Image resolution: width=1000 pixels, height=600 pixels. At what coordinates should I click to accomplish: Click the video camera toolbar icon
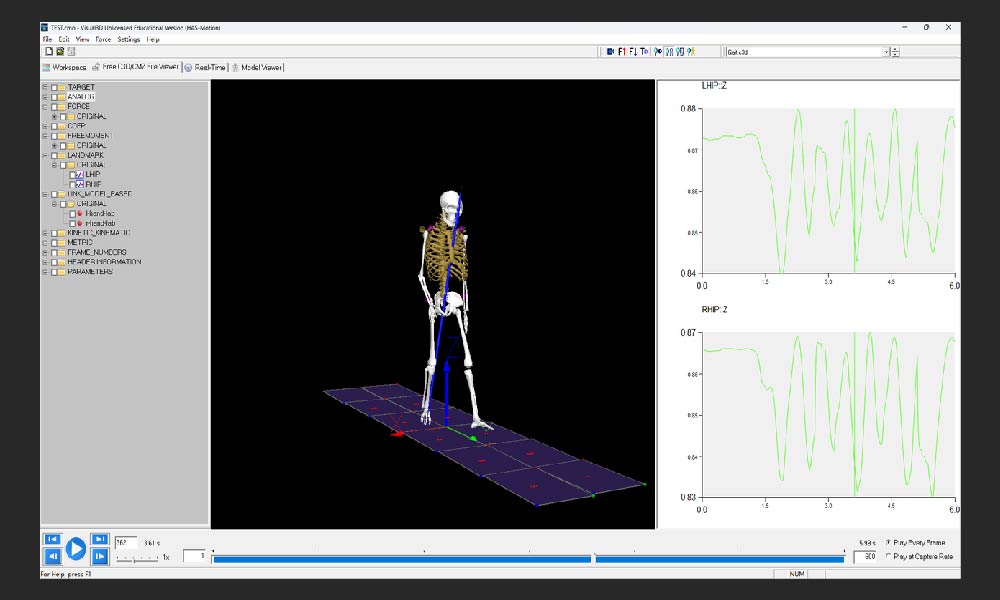(x=609, y=52)
